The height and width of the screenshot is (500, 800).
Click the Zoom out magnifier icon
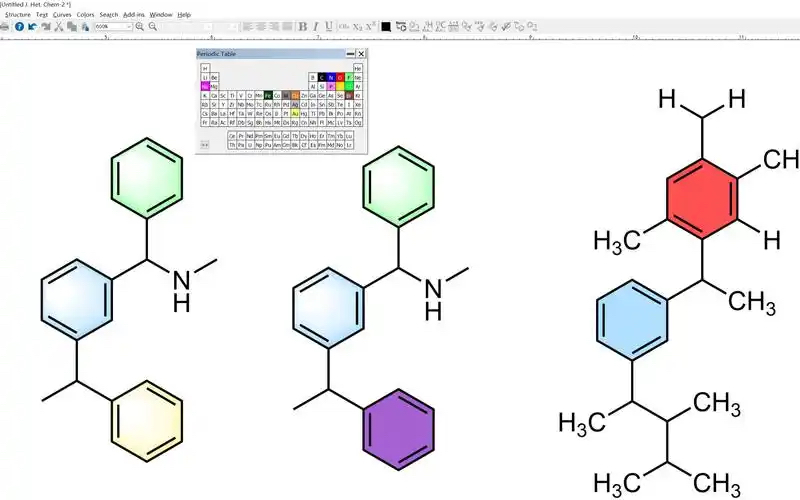152,26
